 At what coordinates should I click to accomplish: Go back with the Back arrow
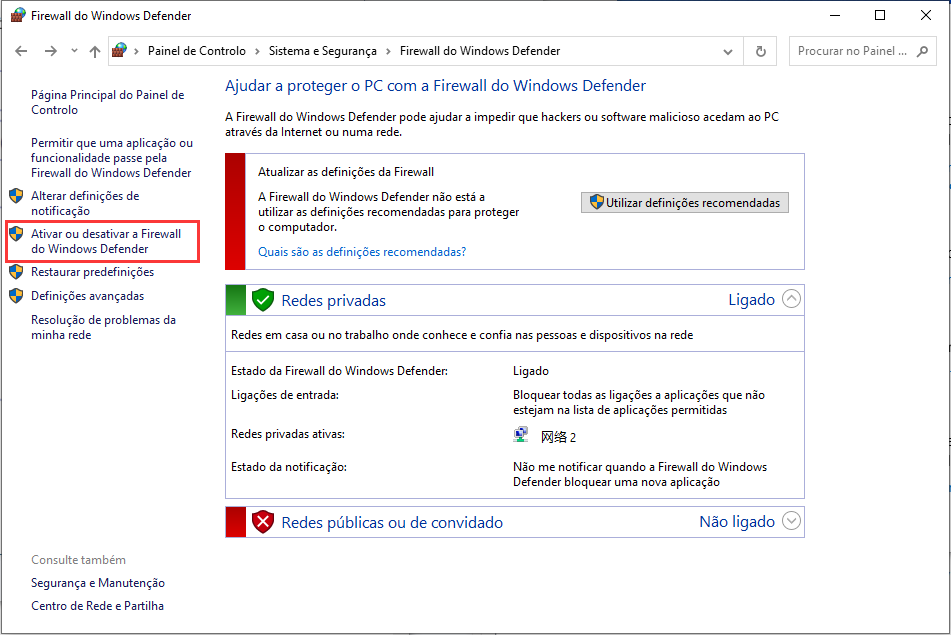tap(21, 51)
